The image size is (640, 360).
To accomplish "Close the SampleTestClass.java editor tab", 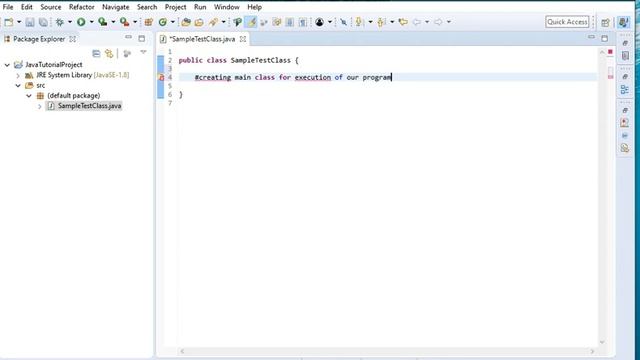I will pyautogui.click(x=243, y=39).
